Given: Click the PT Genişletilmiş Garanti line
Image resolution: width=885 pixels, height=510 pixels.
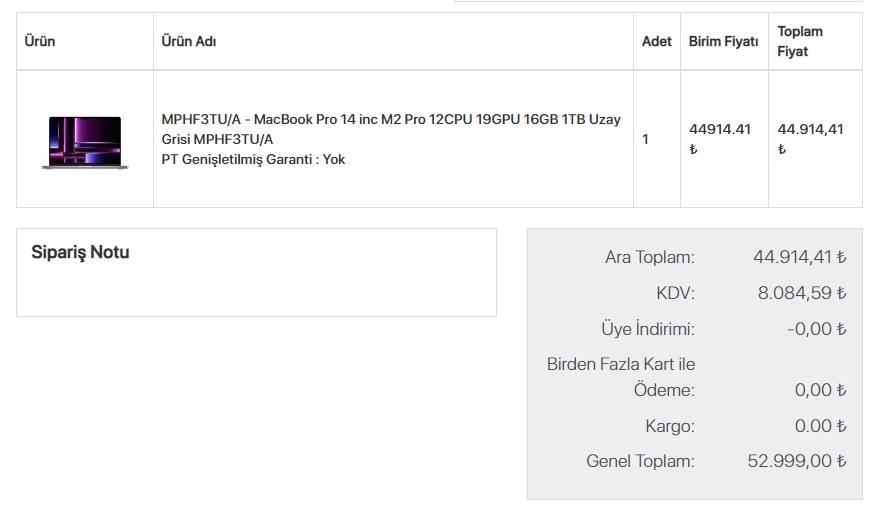Looking at the screenshot, I should [x=253, y=159].
